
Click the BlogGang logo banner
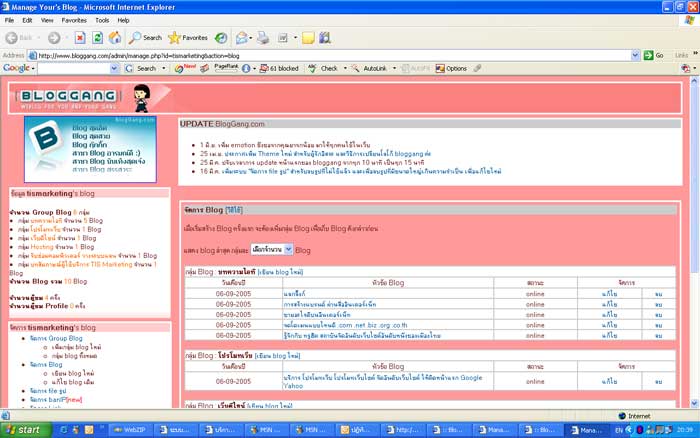[x=69, y=99]
